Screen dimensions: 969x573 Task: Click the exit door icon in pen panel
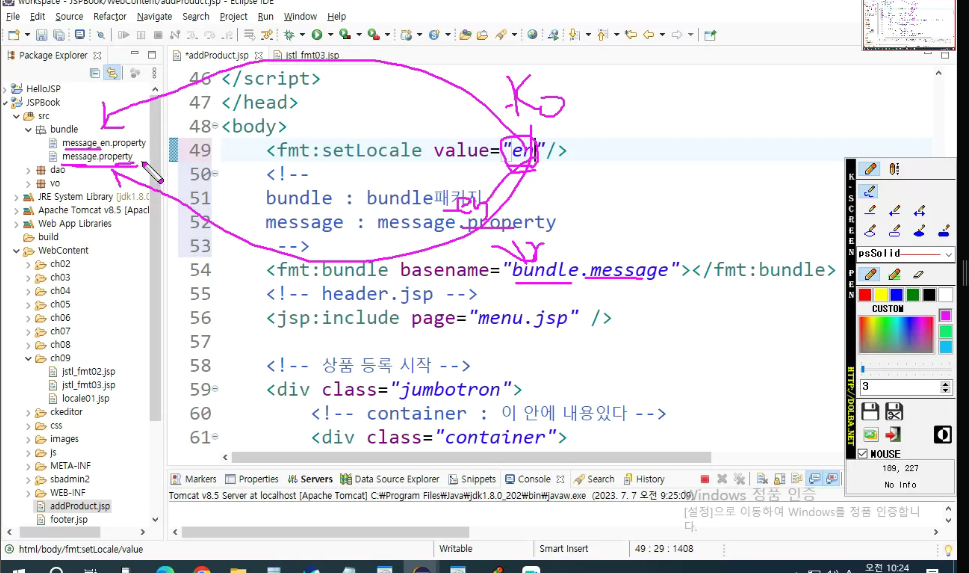(x=893, y=435)
